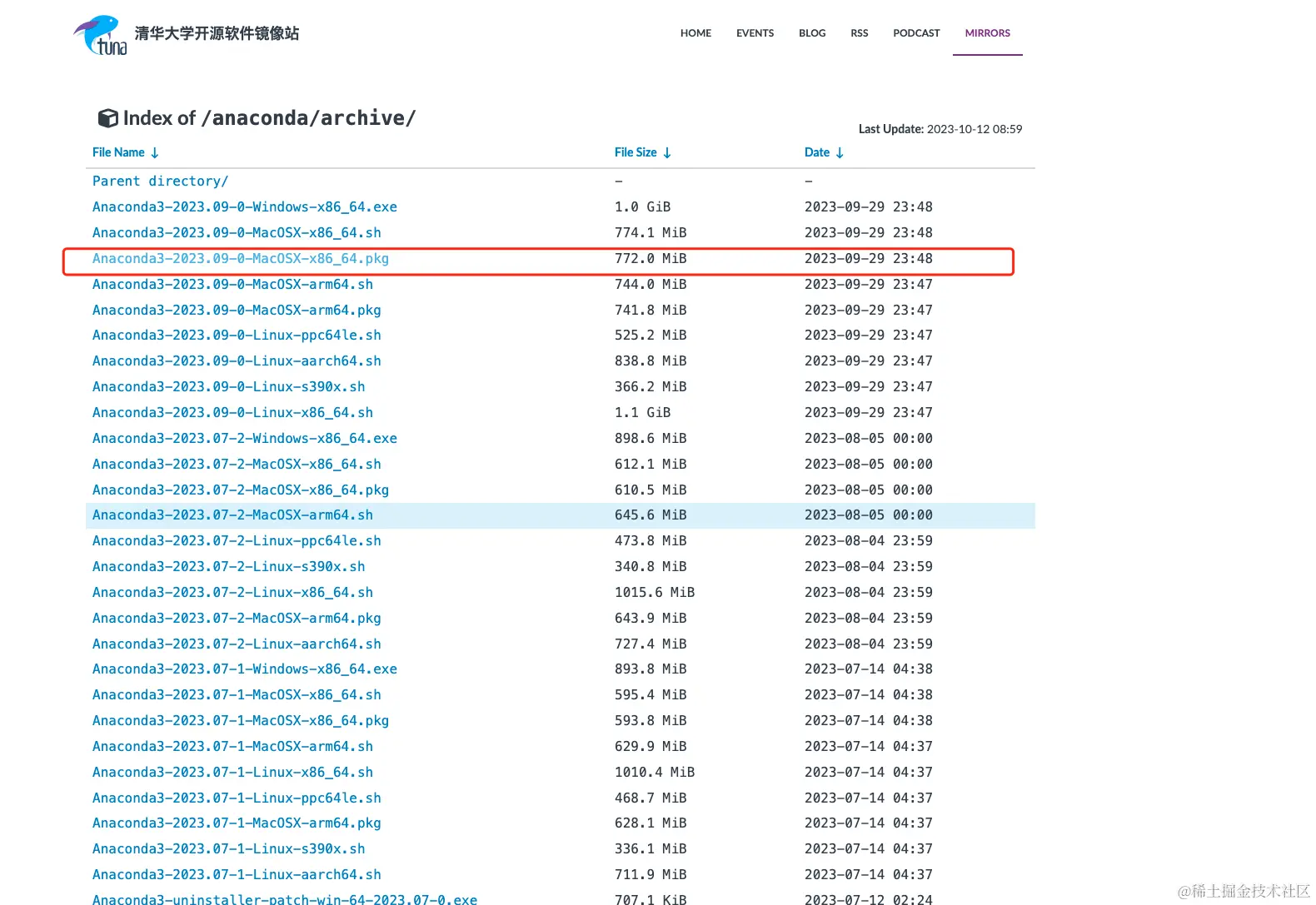
Task: Click the Date sort arrow icon
Action: (840, 152)
